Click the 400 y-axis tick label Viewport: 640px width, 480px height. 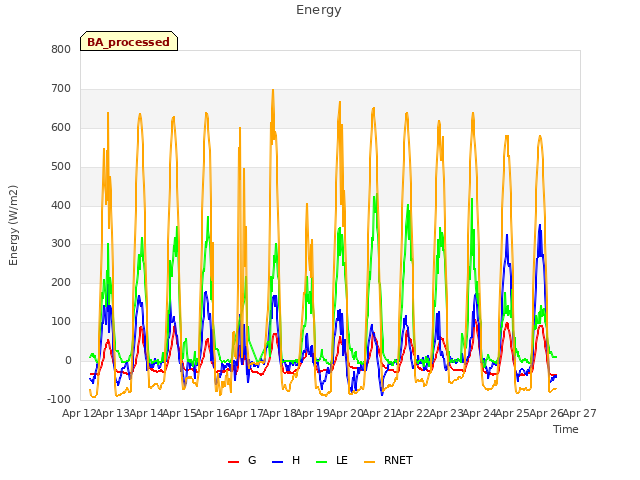point(61,205)
